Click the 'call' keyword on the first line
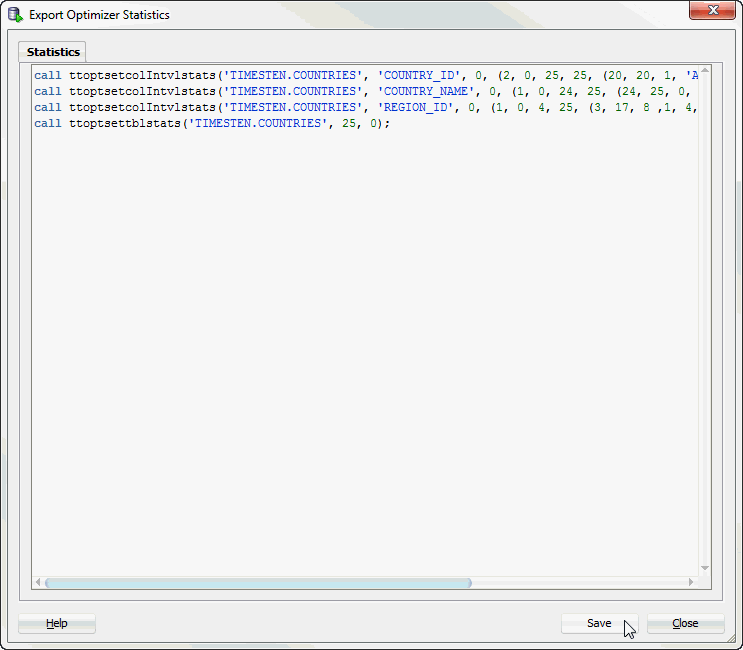Screen dimensions: 743x650 coord(48,75)
